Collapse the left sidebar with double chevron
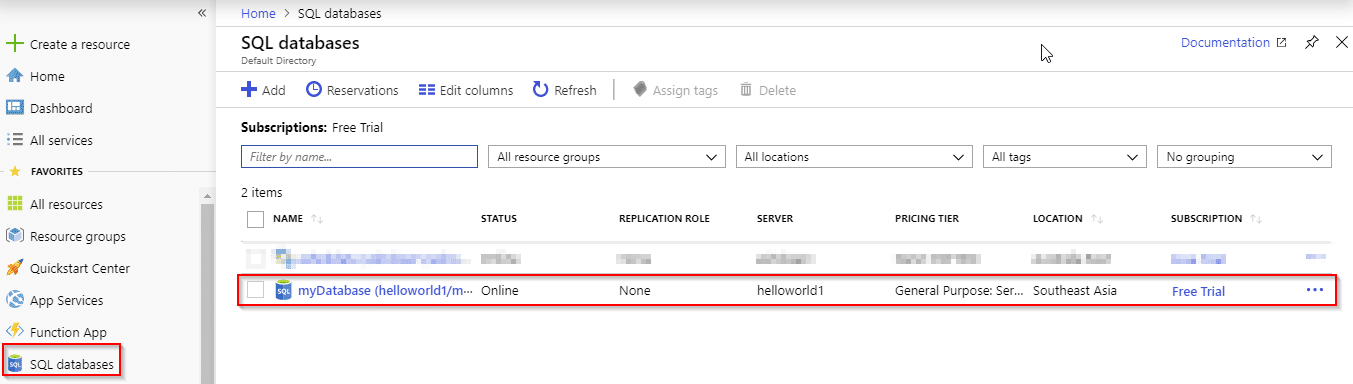Image resolution: width=1353 pixels, height=384 pixels. (202, 13)
